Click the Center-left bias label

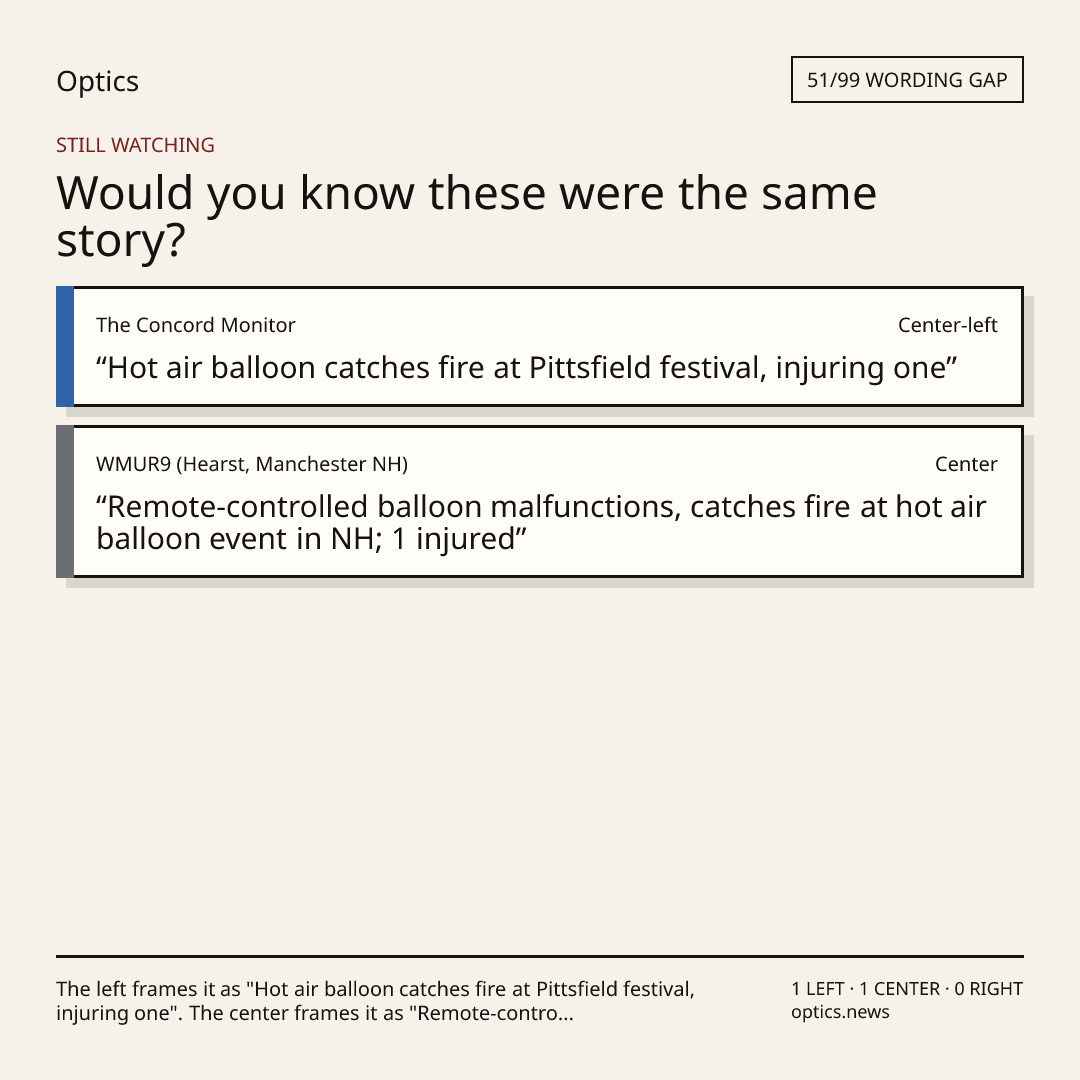click(947, 325)
